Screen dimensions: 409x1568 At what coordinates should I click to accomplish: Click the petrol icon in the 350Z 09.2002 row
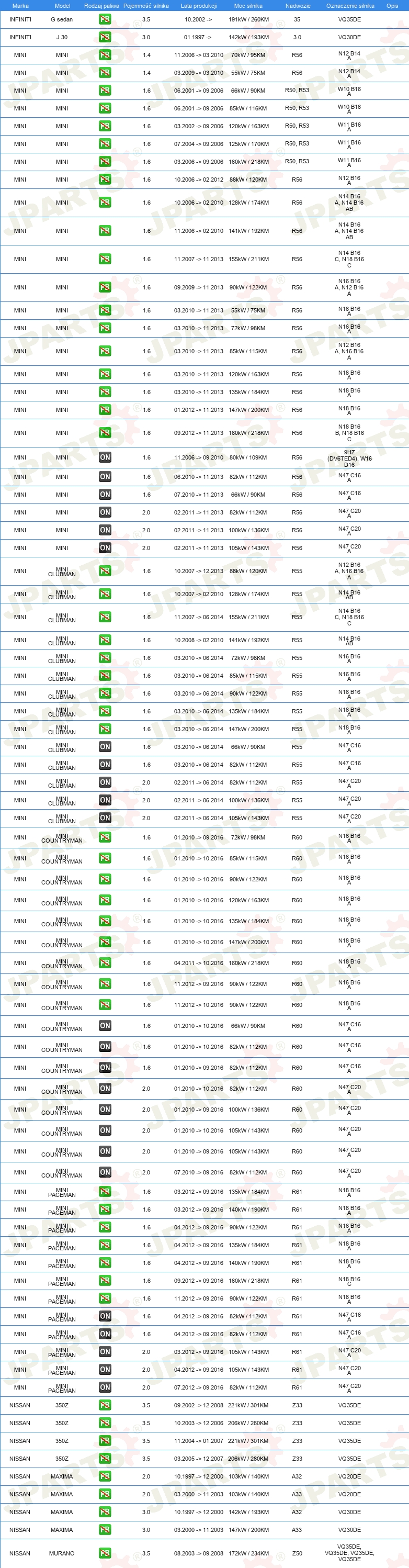(x=105, y=1405)
